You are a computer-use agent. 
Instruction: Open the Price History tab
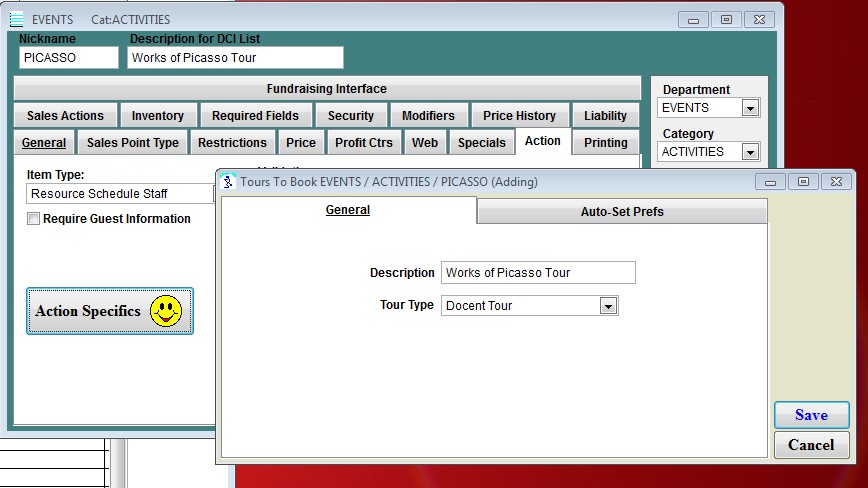pyautogui.click(x=520, y=116)
